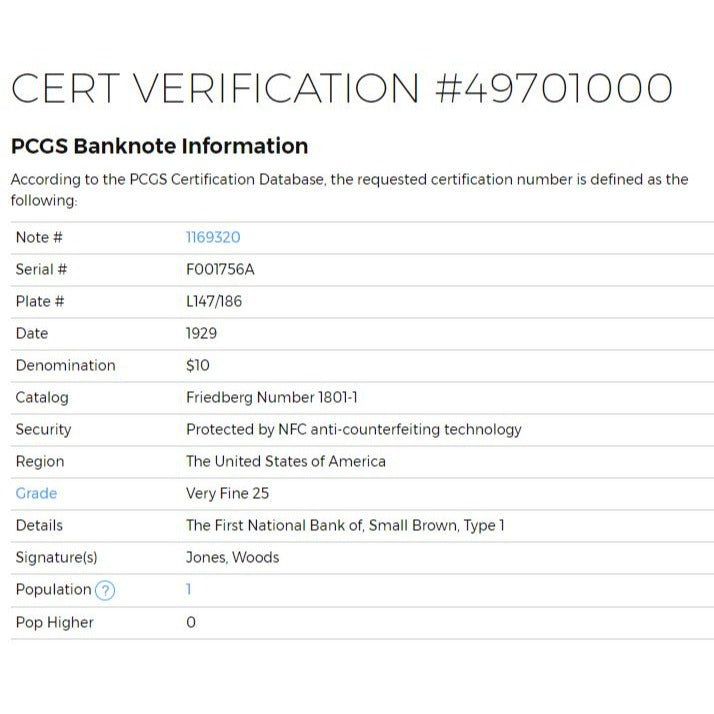Click the Cert Verification #49701000 heading
Image resolution: width=714 pixels, height=714 pixels.
341,88
